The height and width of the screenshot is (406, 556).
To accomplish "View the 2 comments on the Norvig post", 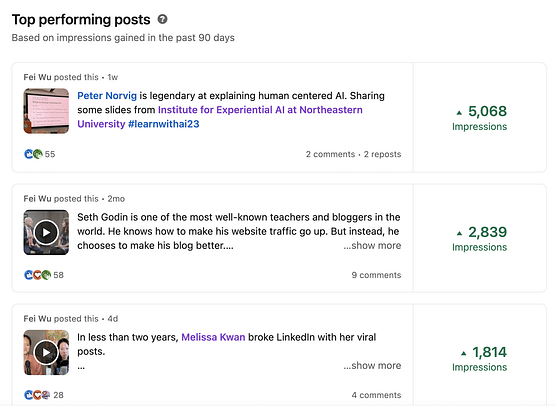I will pyautogui.click(x=330, y=154).
